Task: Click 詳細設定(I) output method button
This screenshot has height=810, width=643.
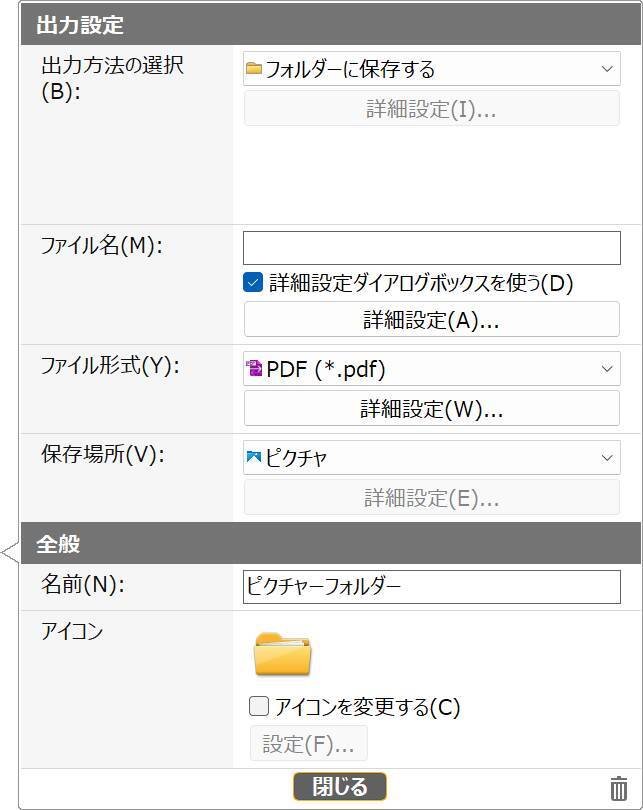Action: (x=431, y=109)
